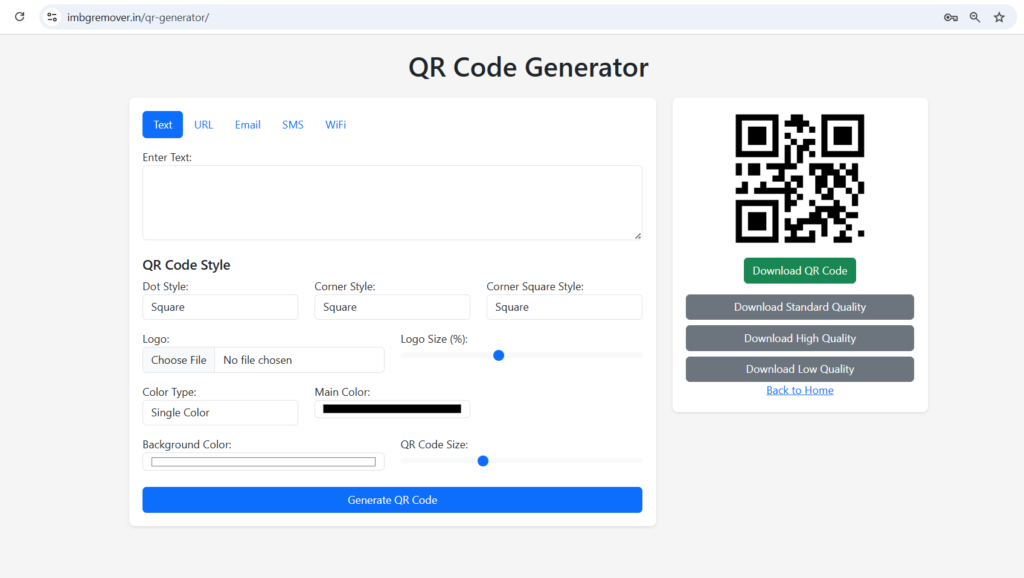Image resolution: width=1024 pixels, height=578 pixels.
Task: Open the zoom magnifier icon in address bar
Action: 974,18
